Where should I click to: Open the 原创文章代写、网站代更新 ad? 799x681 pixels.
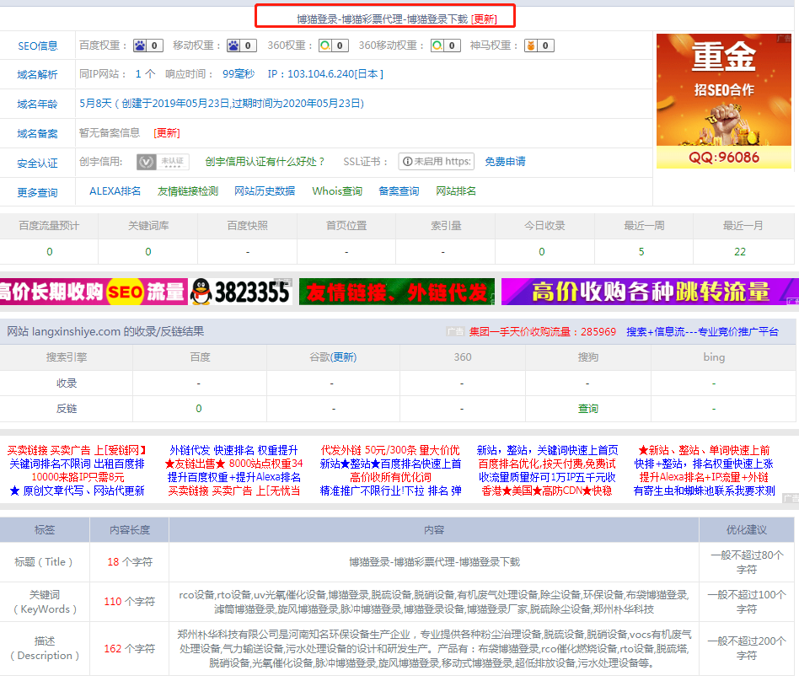click(x=77, y=491)
